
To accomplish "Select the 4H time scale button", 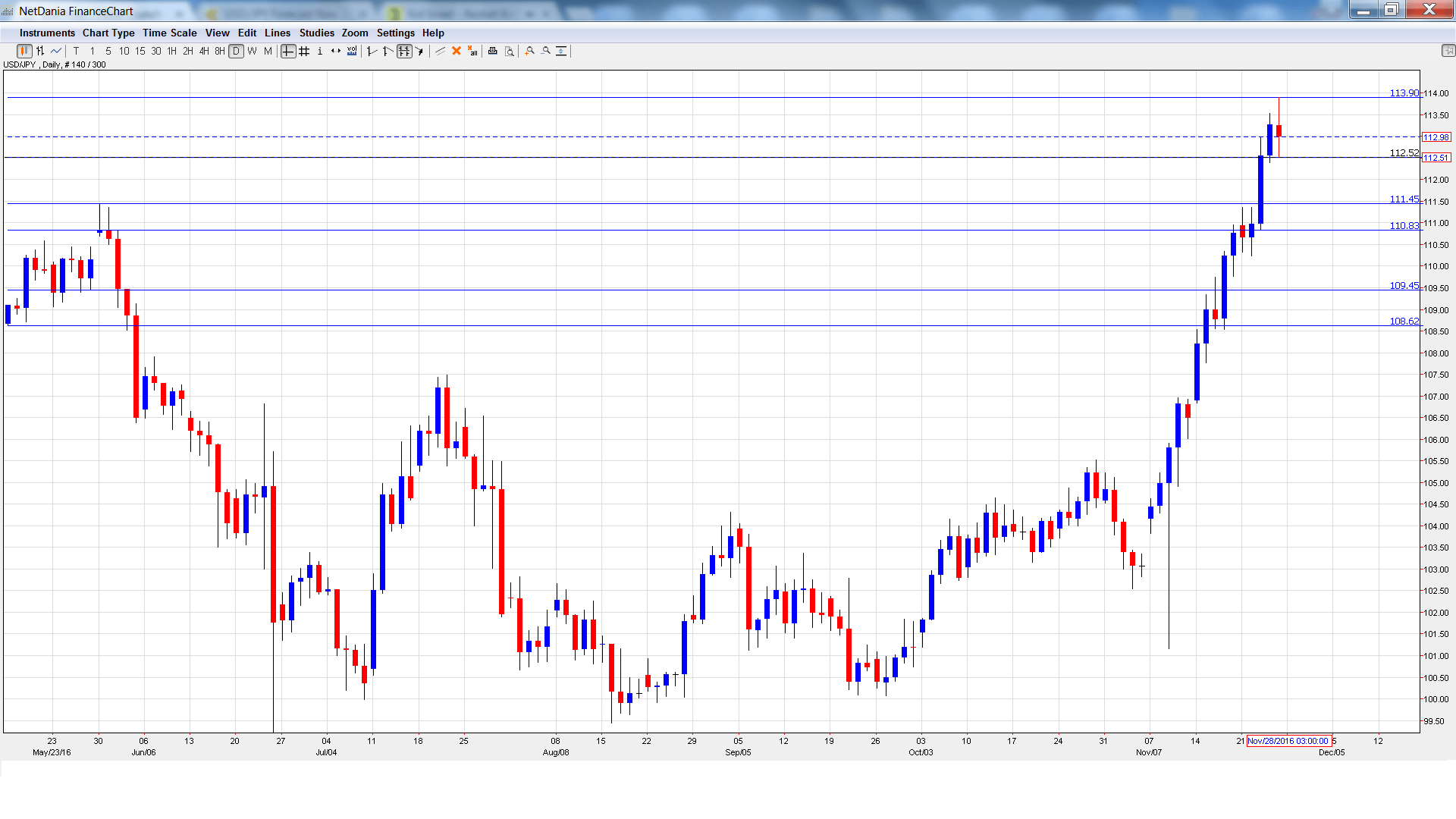I will pos(204,51).
